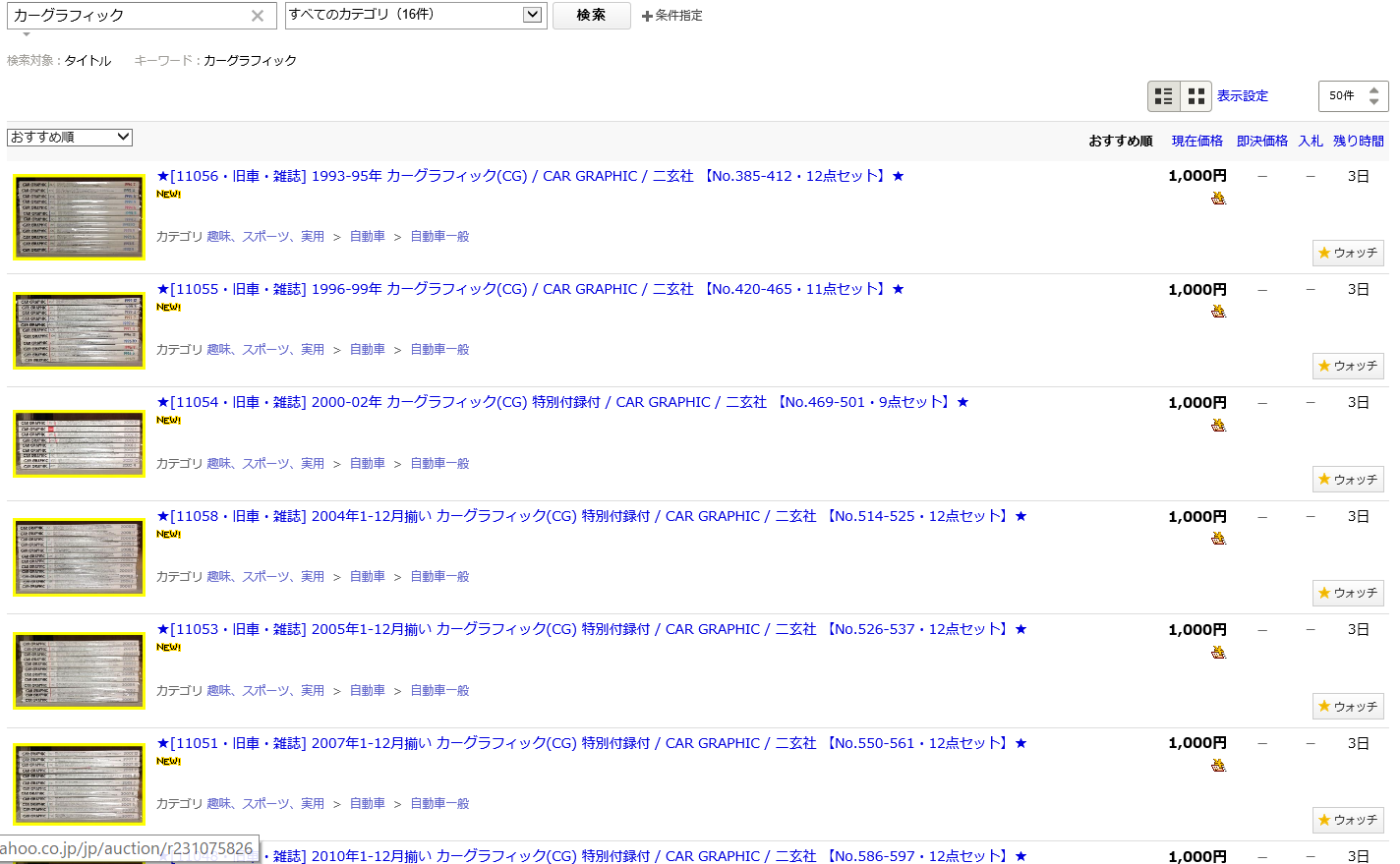Open the すべてのカテゴリ (16件) category dropdown
Viewport: 1400px width, 864px height.
(415, 15)
